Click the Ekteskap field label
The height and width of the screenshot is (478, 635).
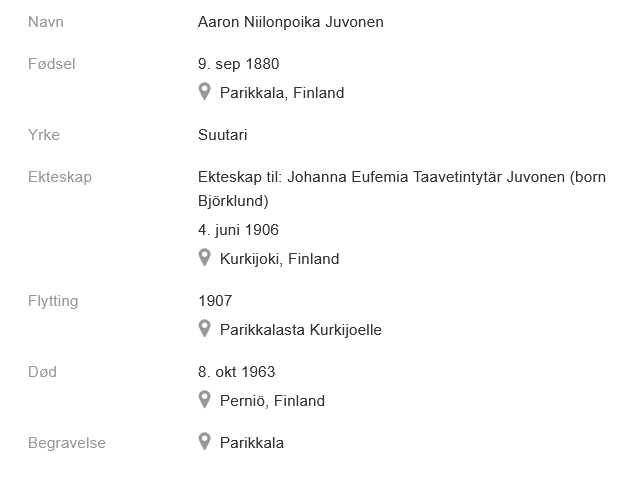click(60, 177)
